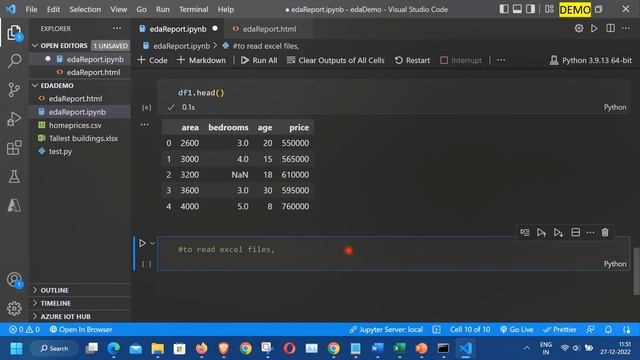Click the errors and warnings status indicator
640x360 pixels.
click(x=24, y=329)
